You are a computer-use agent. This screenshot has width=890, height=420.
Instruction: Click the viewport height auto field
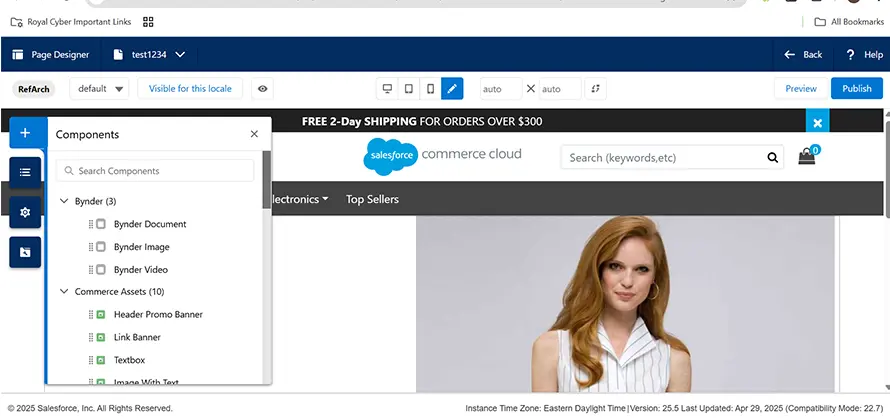pos(560,89)
